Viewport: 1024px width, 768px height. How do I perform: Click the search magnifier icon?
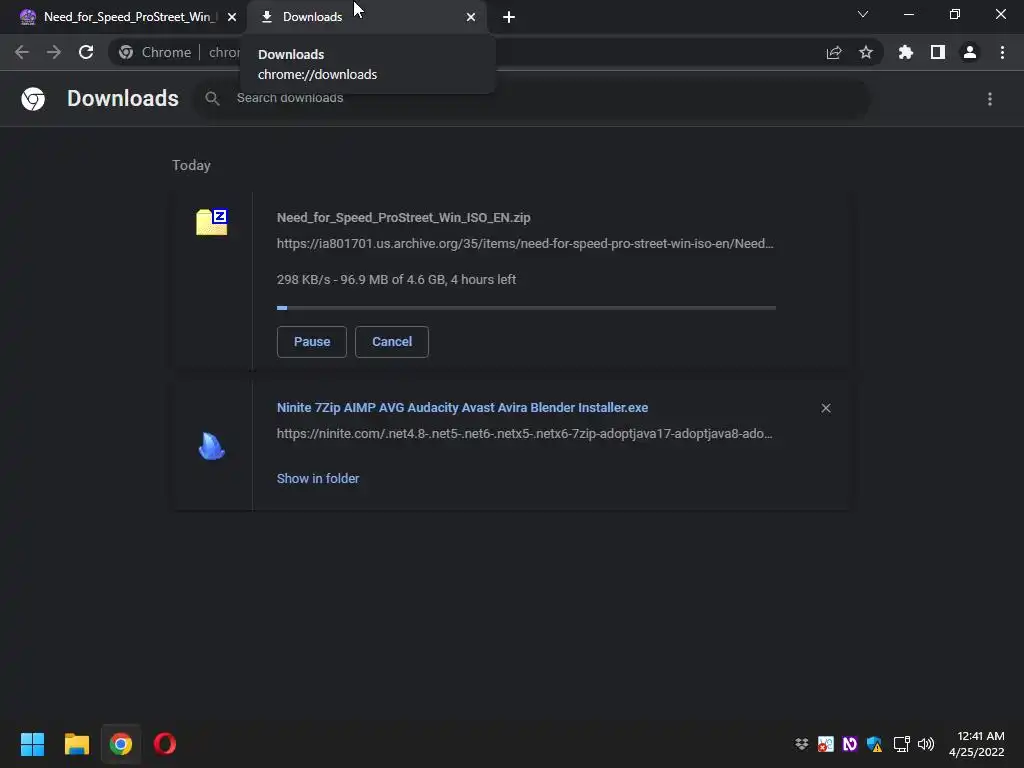(212, 99)
